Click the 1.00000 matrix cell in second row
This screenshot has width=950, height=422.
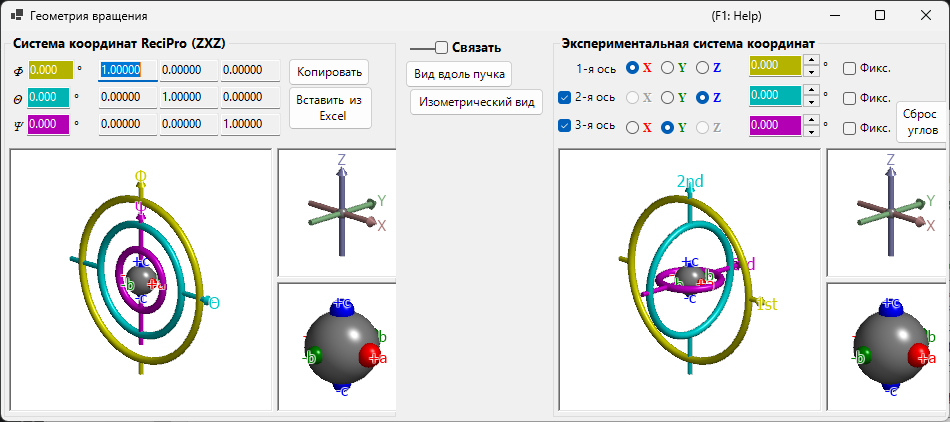[x=189, y=97]
